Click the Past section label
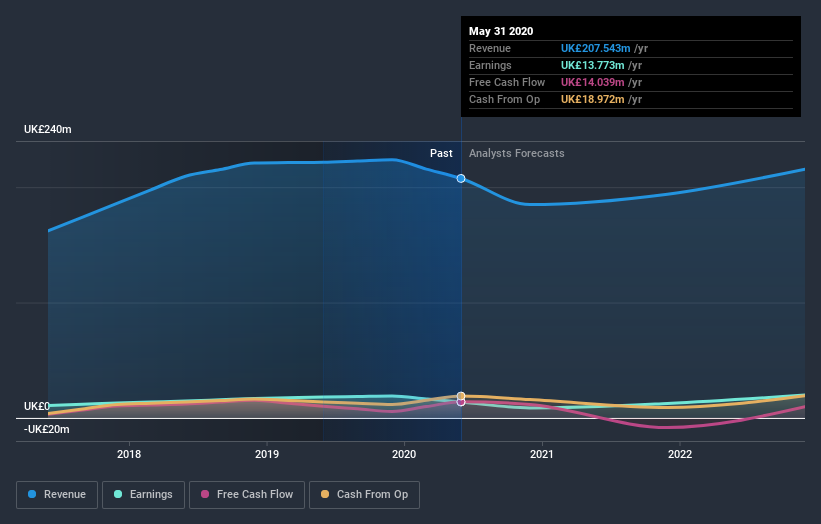This screenshot has width=821, height=524. click(441, 153)
